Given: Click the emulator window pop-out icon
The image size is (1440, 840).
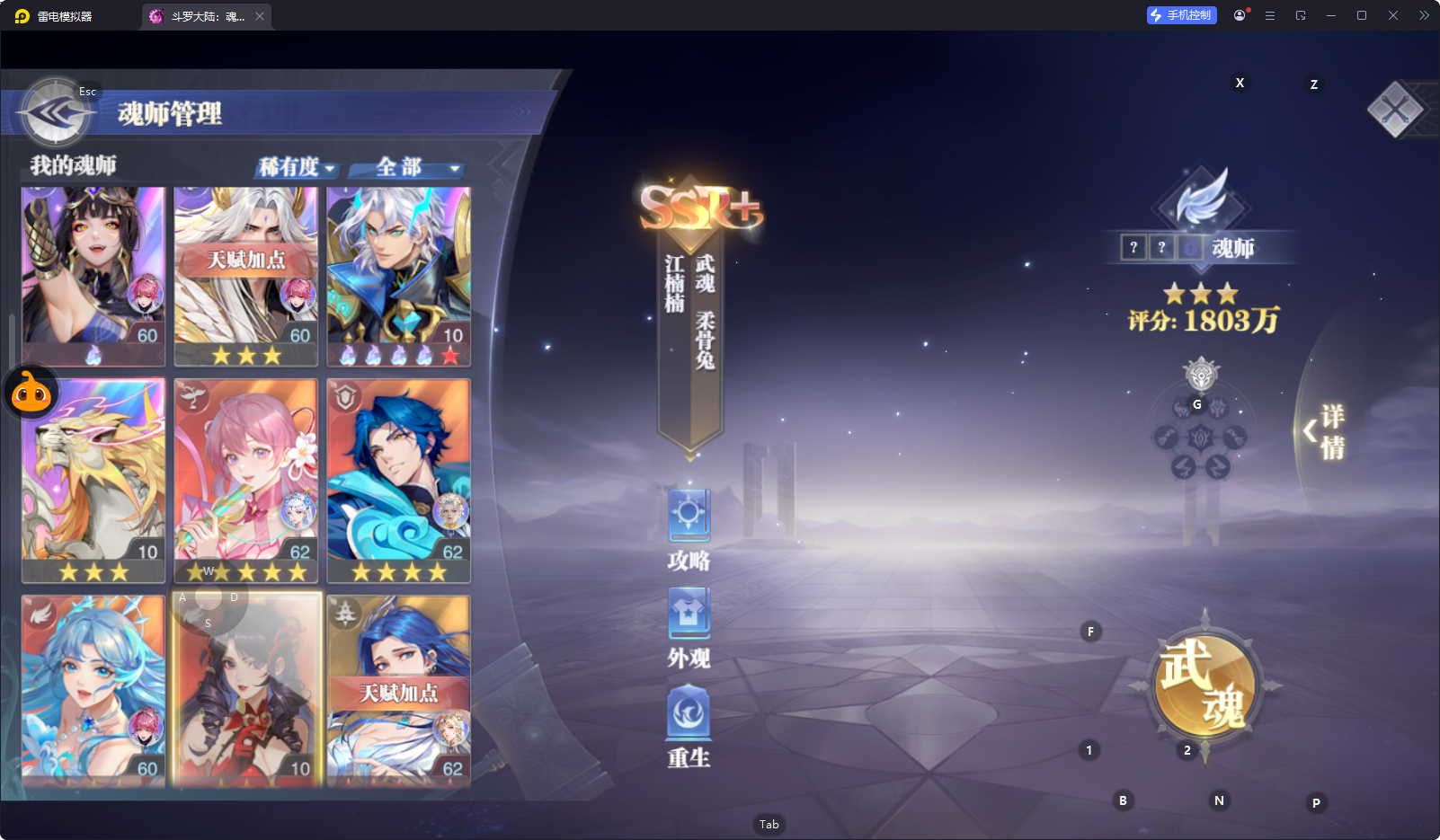Looking at the screenshot, I should (x=1301, y=15).
